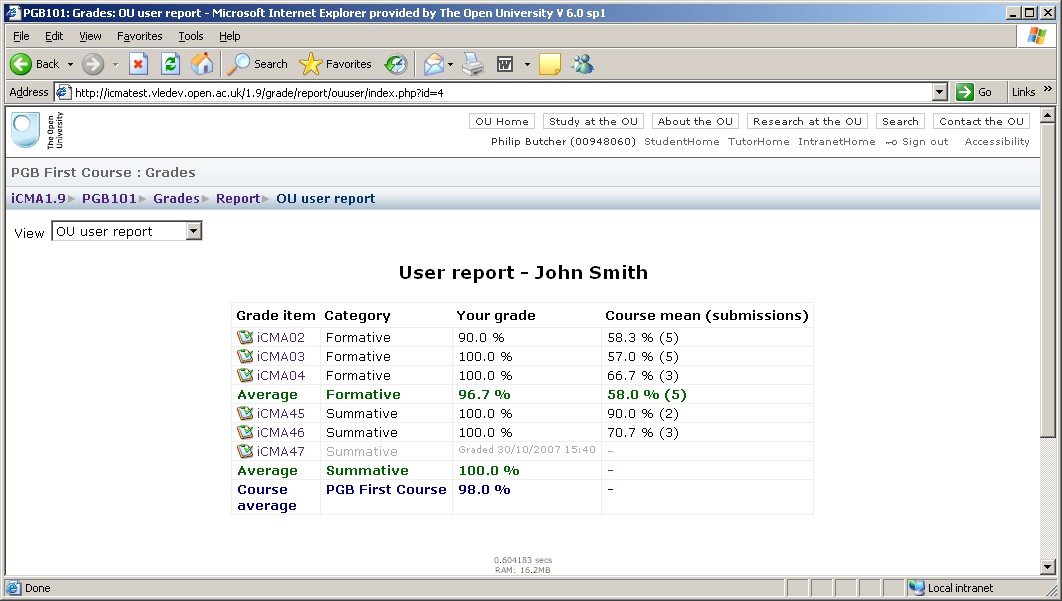The width and height of the screenshot is (1062, 601).
Task: Click the 98.0 % course average value
Action: [484, 489]
